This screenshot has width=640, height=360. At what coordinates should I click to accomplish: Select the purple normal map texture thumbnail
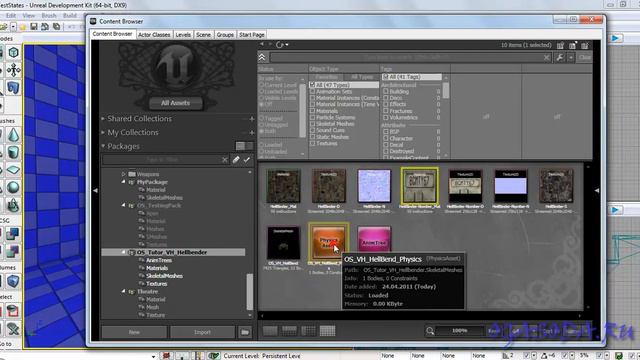tap(374, 186)
